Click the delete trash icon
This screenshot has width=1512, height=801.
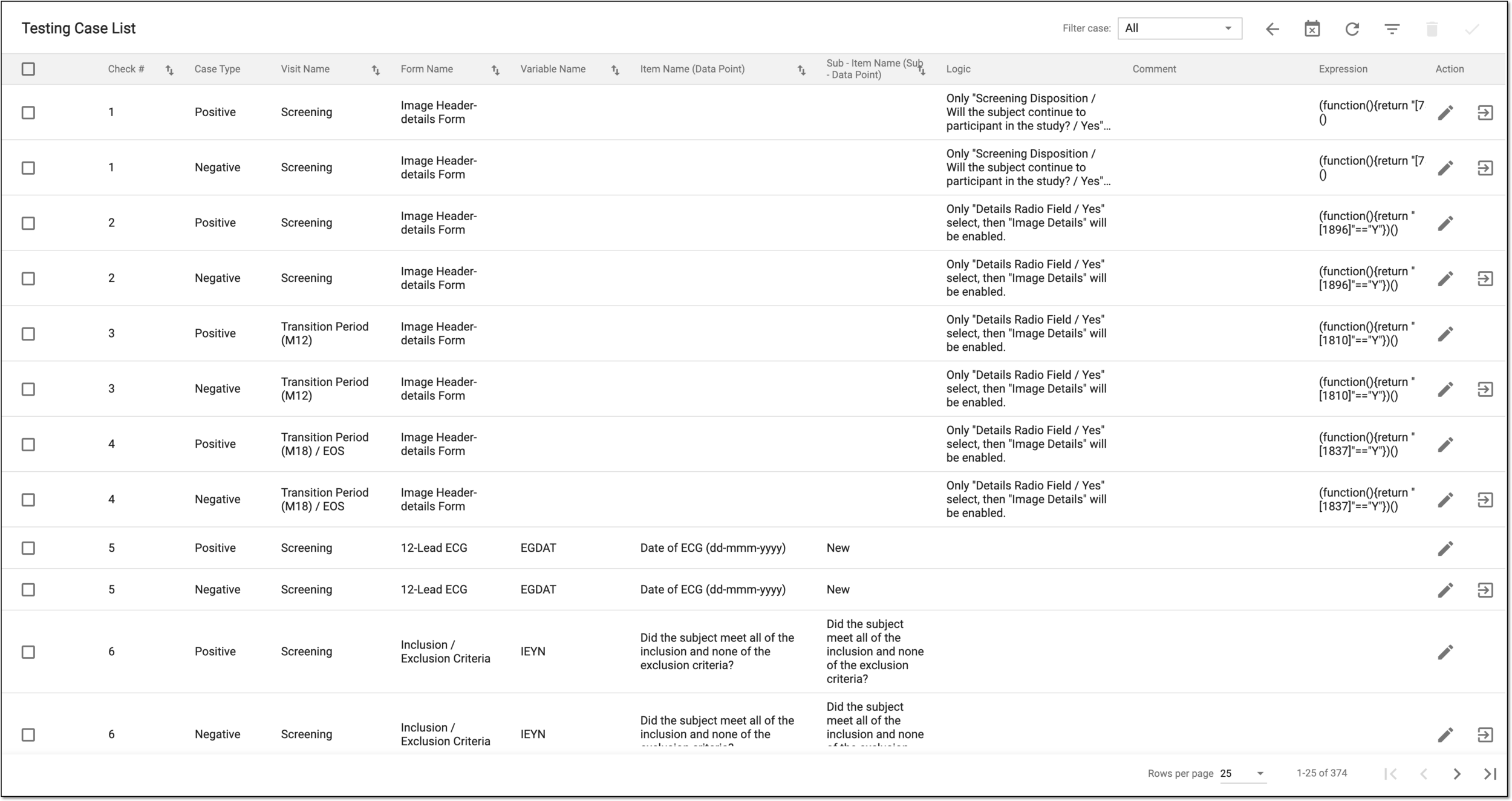pyautogui.click(x=1432, y=29)
